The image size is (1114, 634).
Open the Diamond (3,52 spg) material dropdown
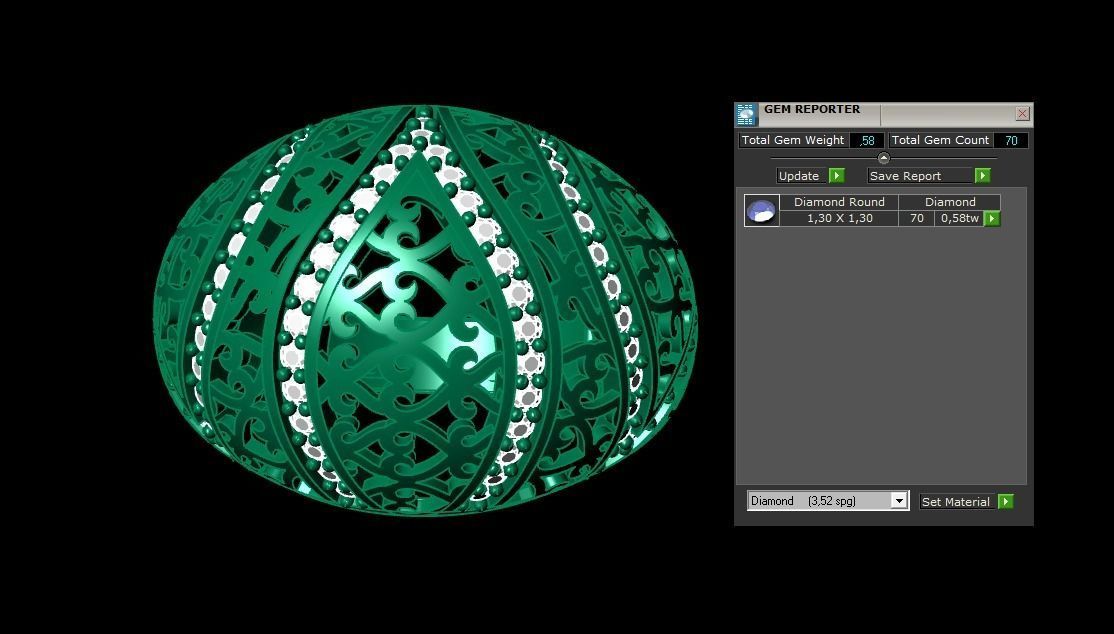[899, 501]
